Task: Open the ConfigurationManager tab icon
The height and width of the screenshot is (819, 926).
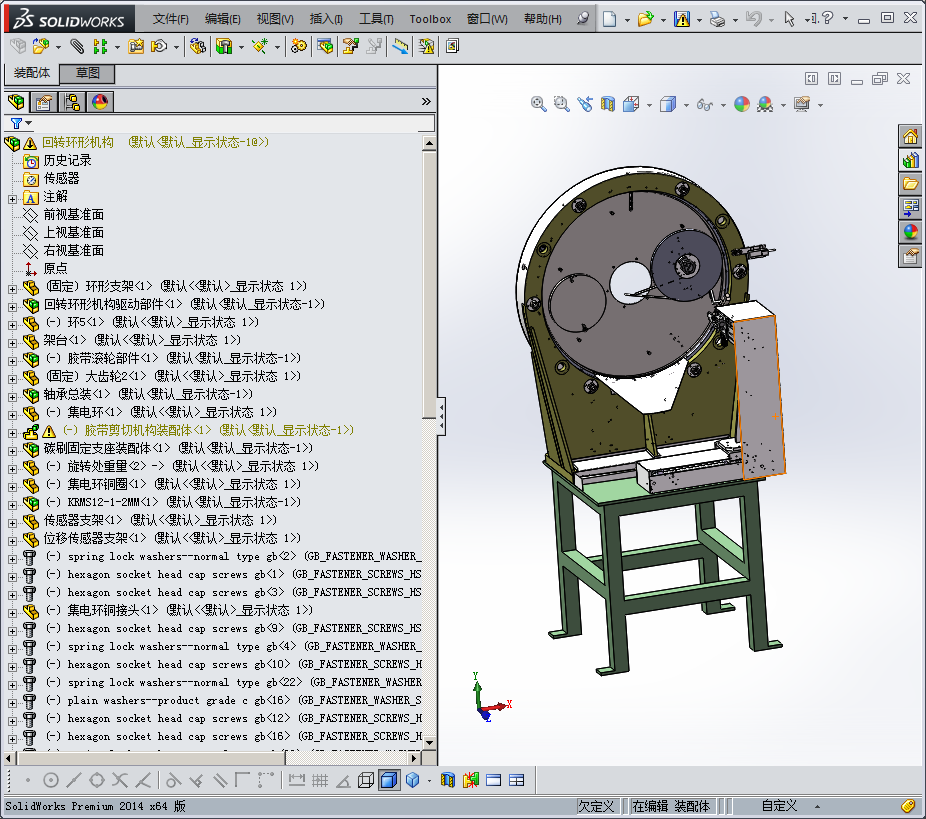Action: [72, 102]
